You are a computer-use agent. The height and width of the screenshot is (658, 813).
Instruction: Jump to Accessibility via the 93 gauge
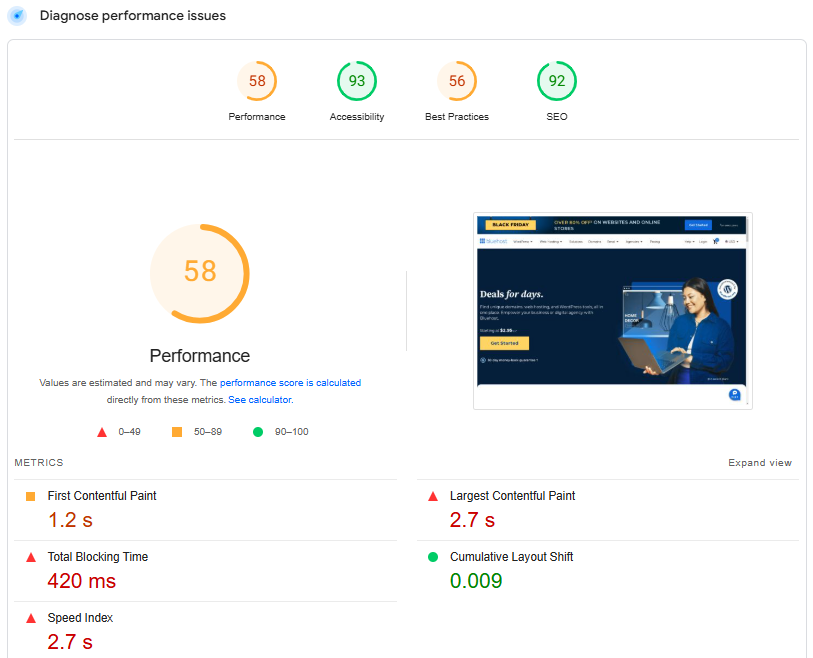357,82
